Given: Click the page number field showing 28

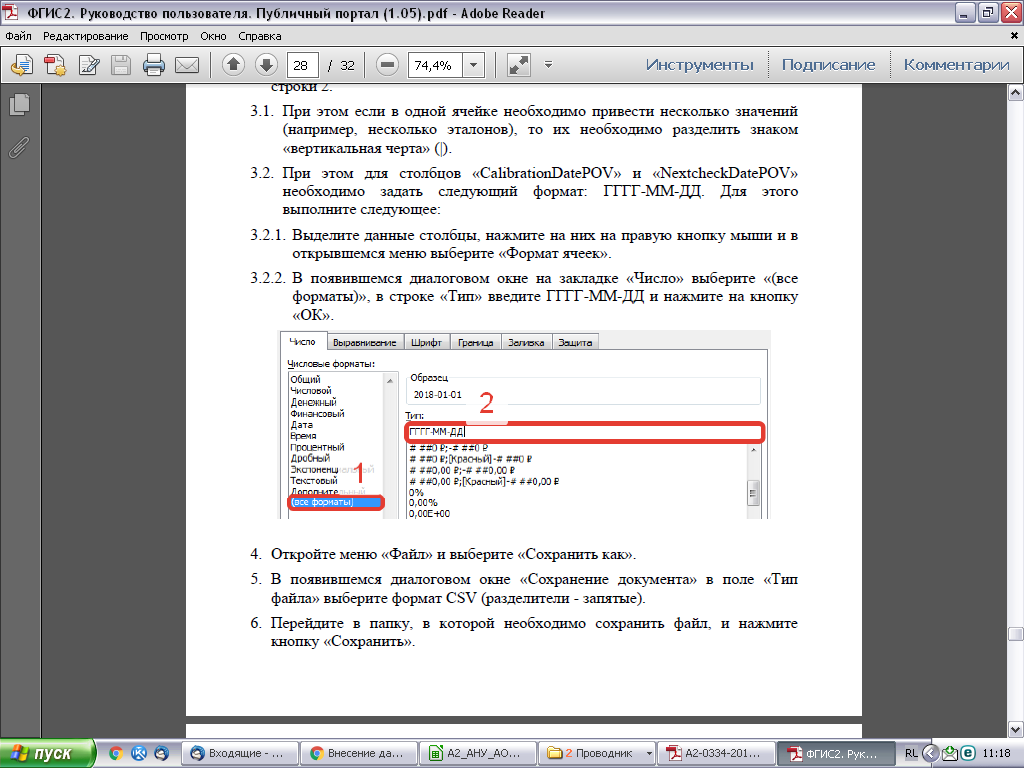Looking at the screenshot, I should point(301,65).
